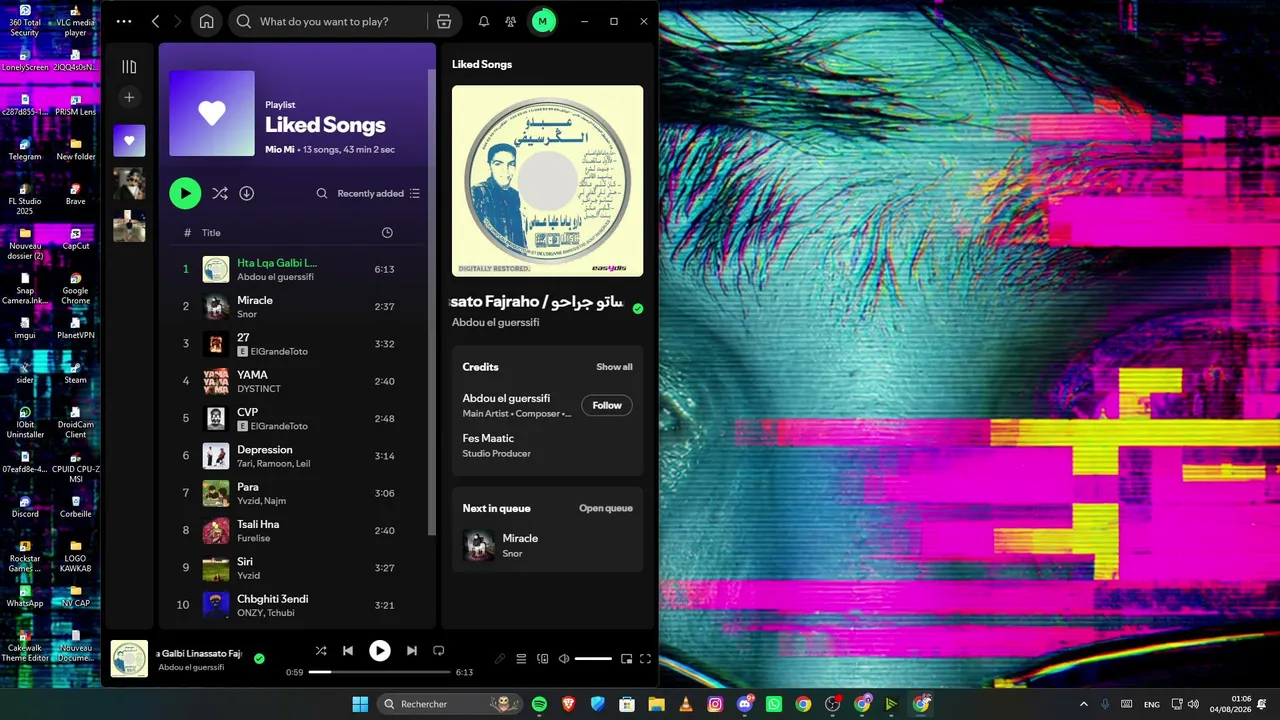
Task: Resume playback with the player bar play button
Action: [380, 651]
